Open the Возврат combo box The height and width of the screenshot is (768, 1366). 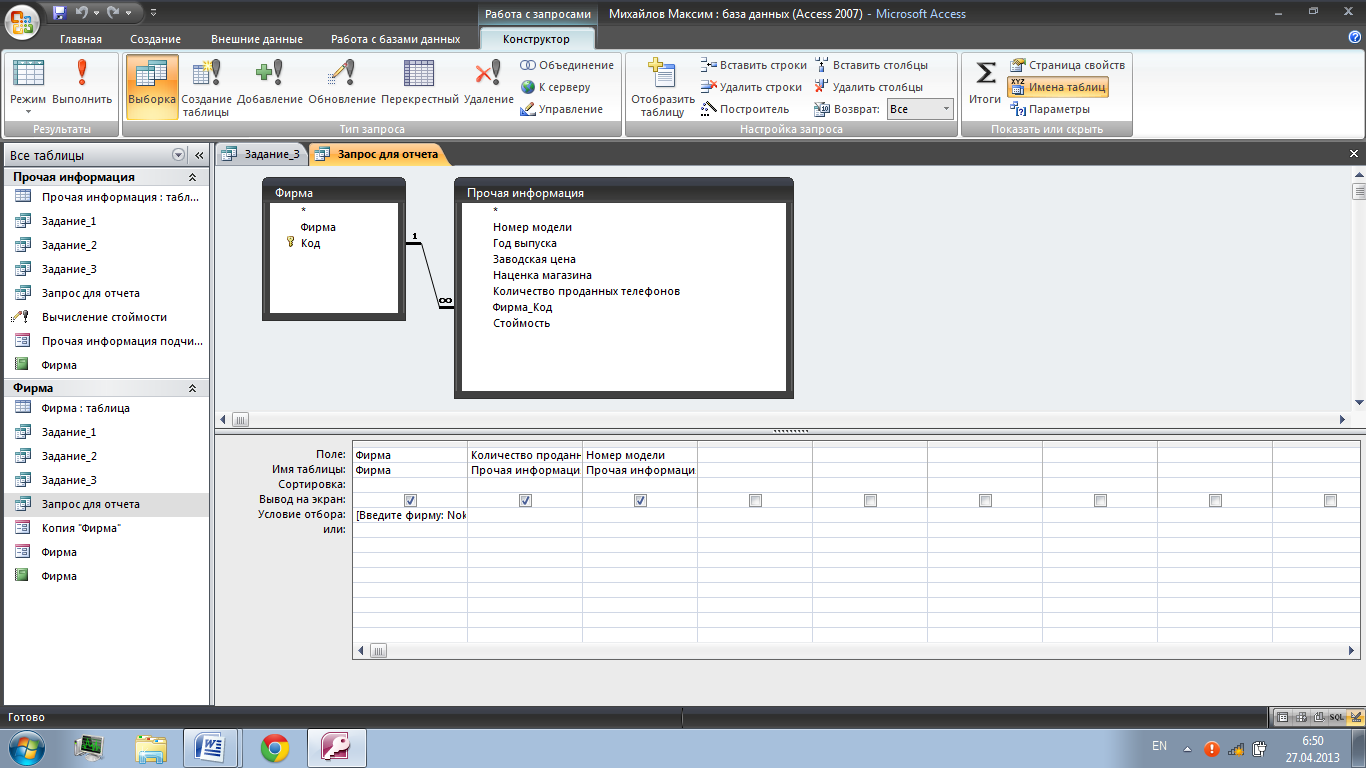[x=920, y=109]
